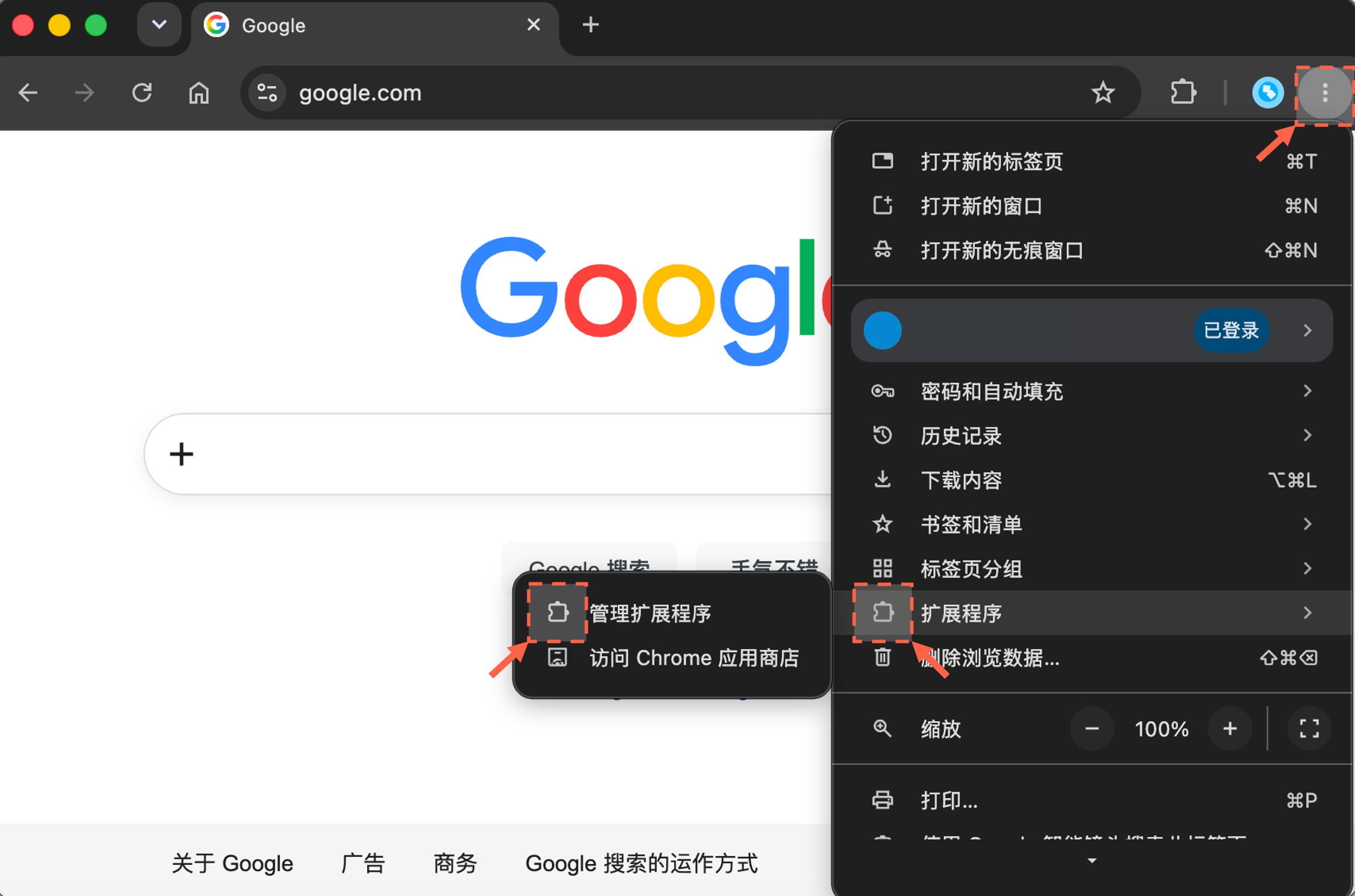Screen dimensions: 1355x896
Task: Open 下载内容 from the menu
Action: tap(1092, 480)
